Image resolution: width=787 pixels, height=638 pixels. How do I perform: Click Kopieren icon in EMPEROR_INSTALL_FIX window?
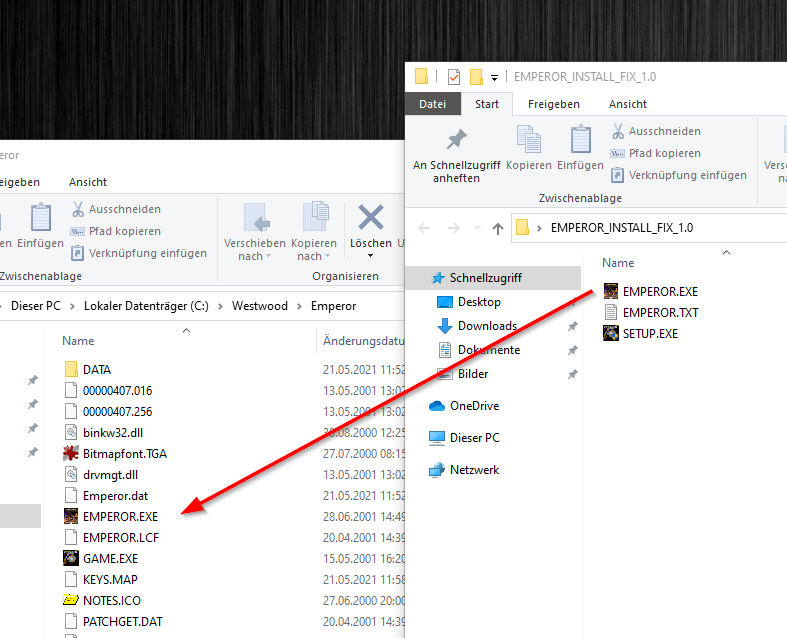[529, 139]
